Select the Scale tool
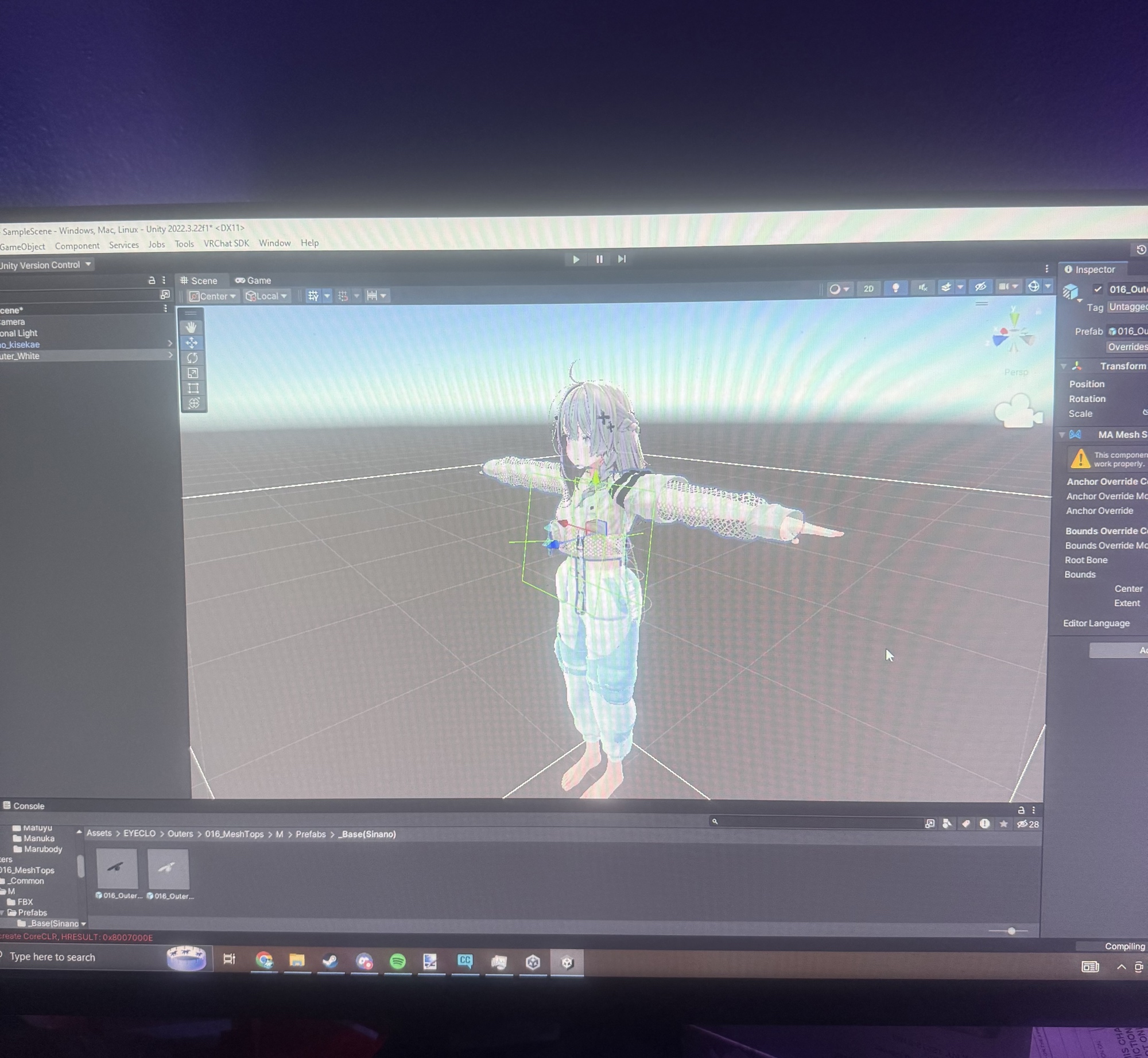 [192, 374]
